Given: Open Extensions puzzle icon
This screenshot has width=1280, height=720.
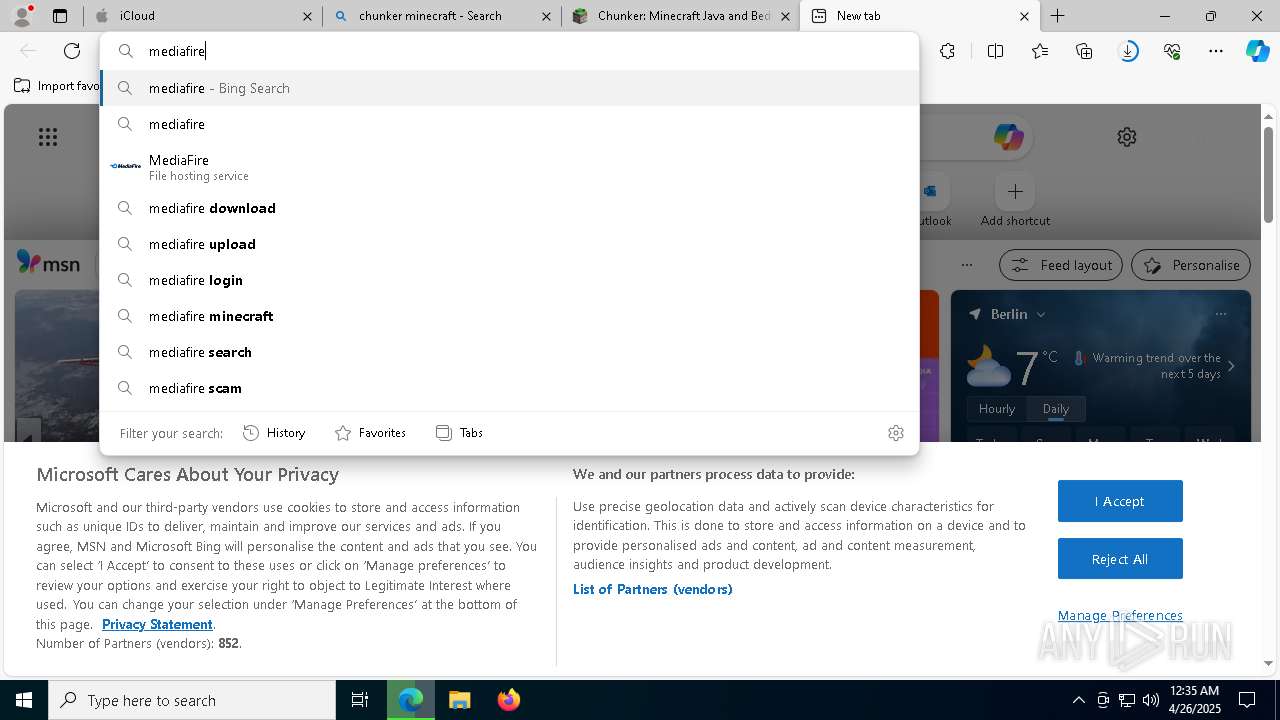Looking at the screenshot, I should [x=947, y=51].
